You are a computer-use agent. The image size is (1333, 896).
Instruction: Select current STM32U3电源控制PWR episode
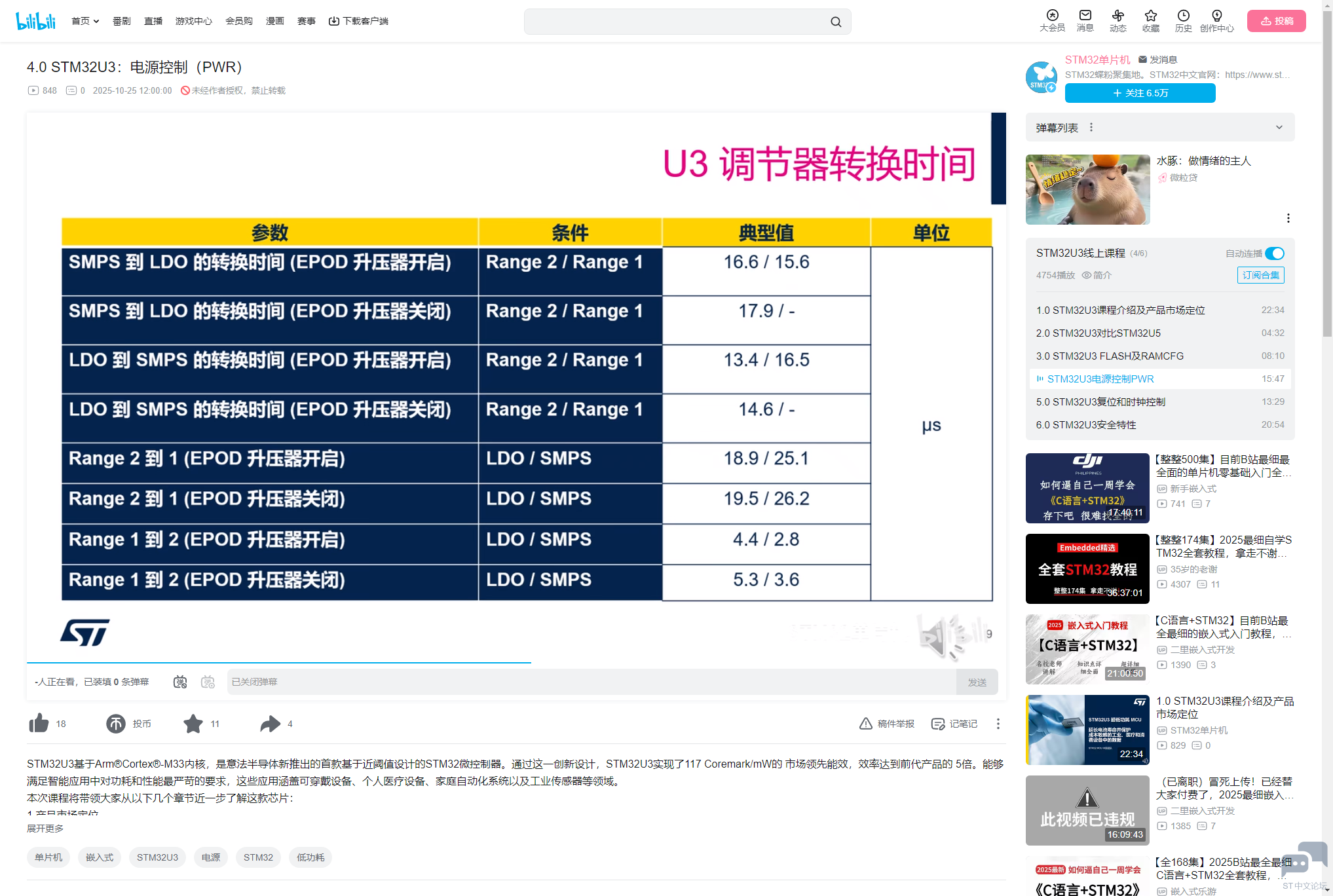click(1160, 379)
